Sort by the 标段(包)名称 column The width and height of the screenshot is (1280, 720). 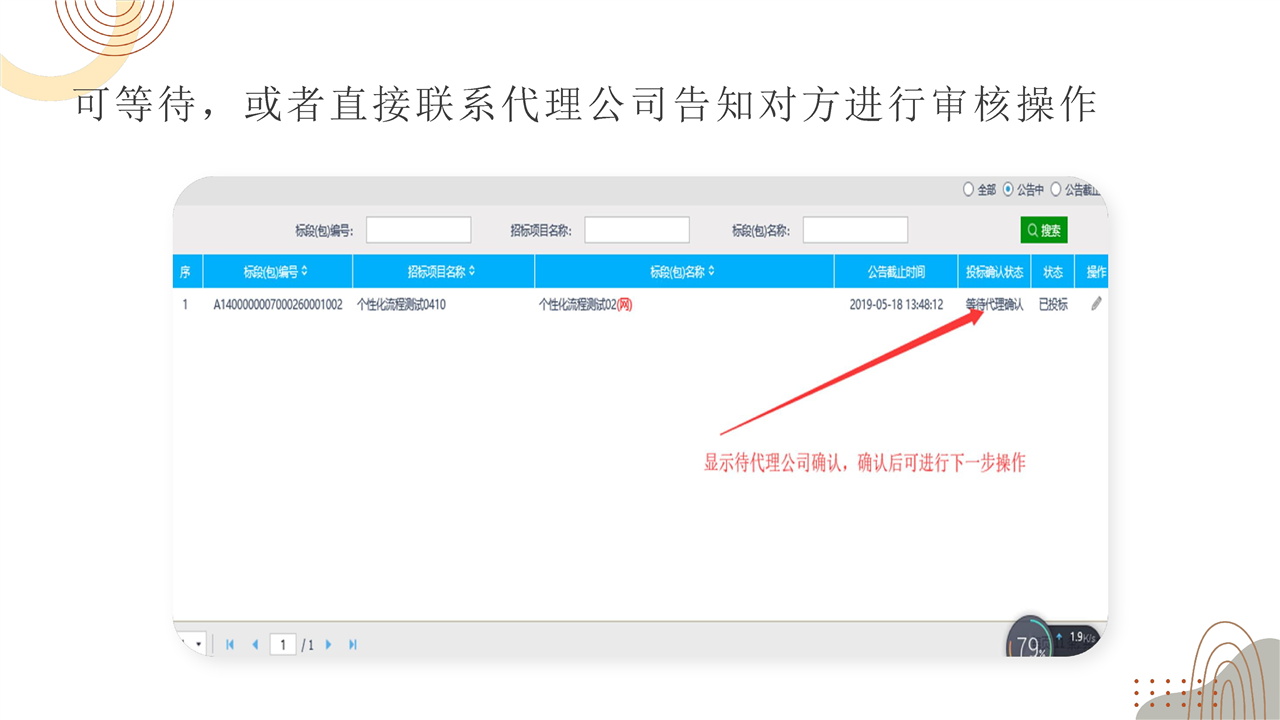[x=683, y=272]
